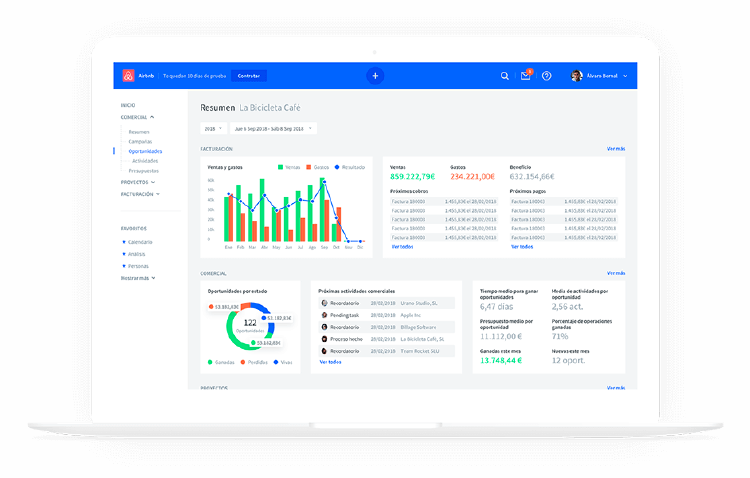Select Oportunidades in the sidebar
The width and height of the screenshot is (750, 478).
tap(145, 151)
